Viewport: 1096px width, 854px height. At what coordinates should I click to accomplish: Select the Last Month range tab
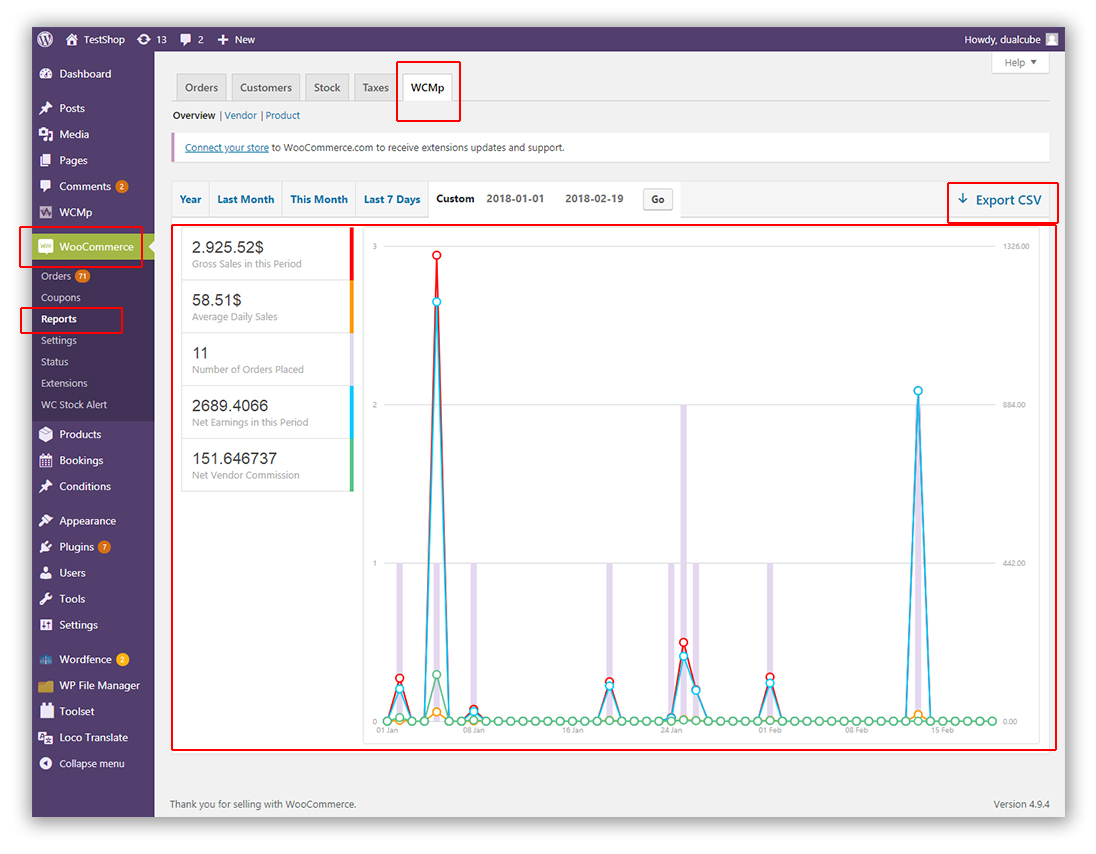pos(245,199)
